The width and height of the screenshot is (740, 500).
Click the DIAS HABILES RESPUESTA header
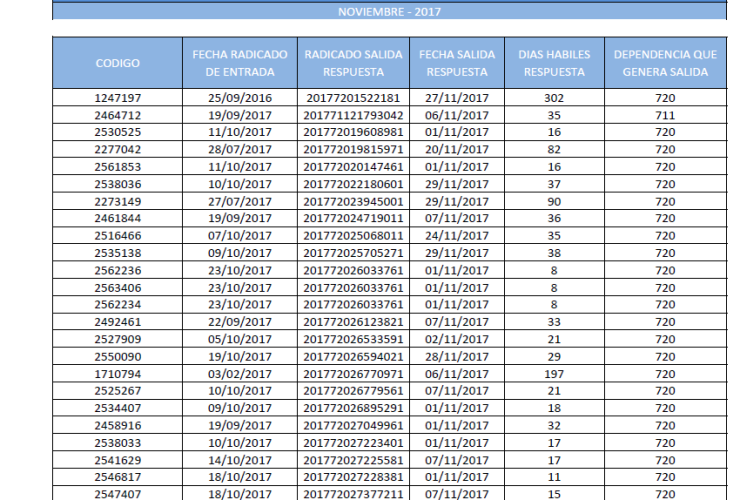click(554, 63)
